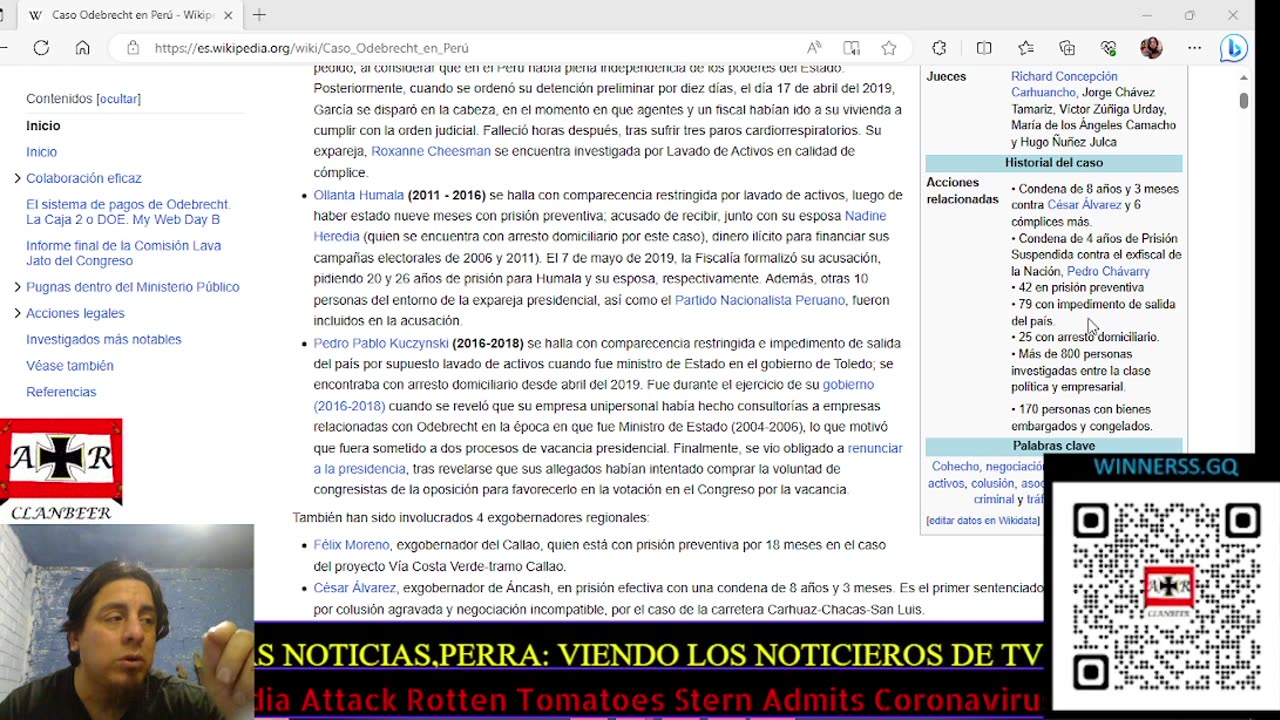Open Roxanne Cheesman article link
Screen dimensions: 1280x720
click(431, 151)
